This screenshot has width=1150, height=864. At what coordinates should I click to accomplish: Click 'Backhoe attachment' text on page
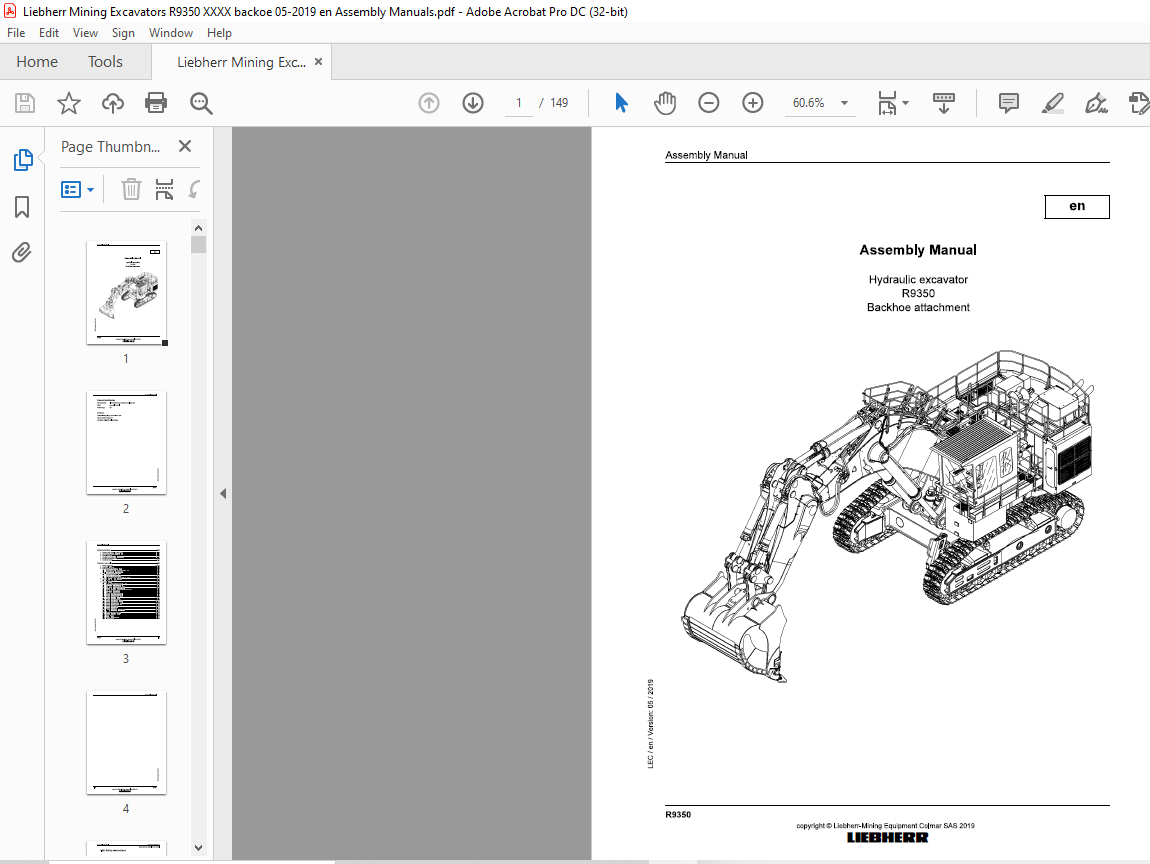tap(918, 307)
